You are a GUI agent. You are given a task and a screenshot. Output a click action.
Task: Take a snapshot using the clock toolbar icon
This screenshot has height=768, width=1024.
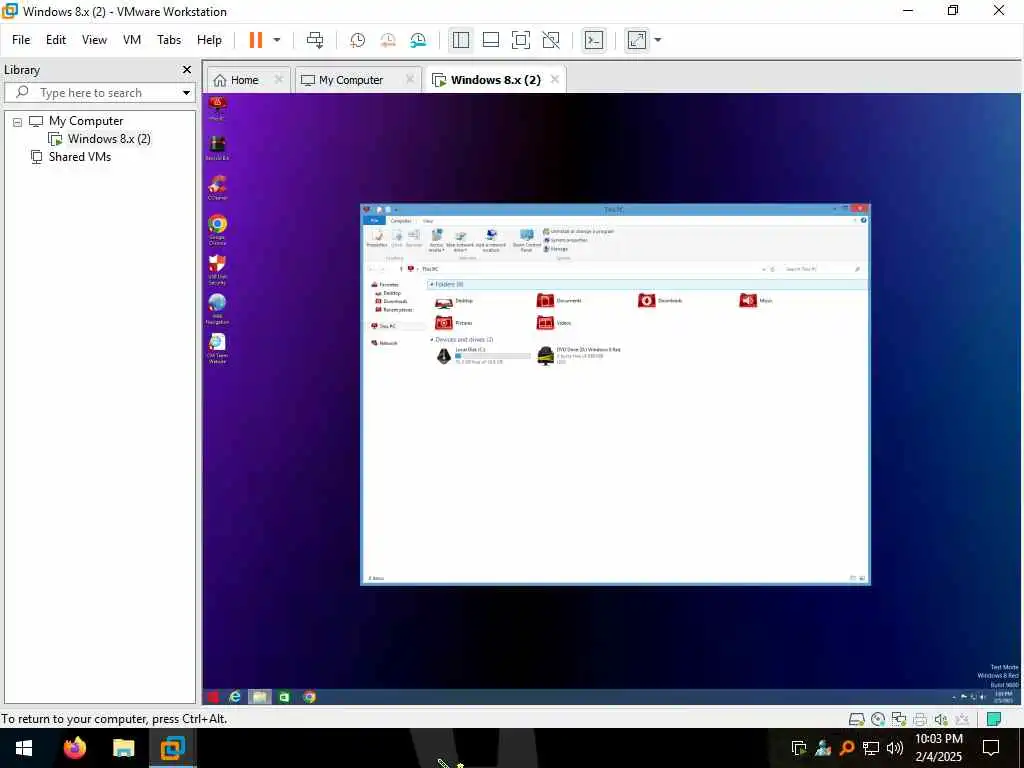[357, 40]
